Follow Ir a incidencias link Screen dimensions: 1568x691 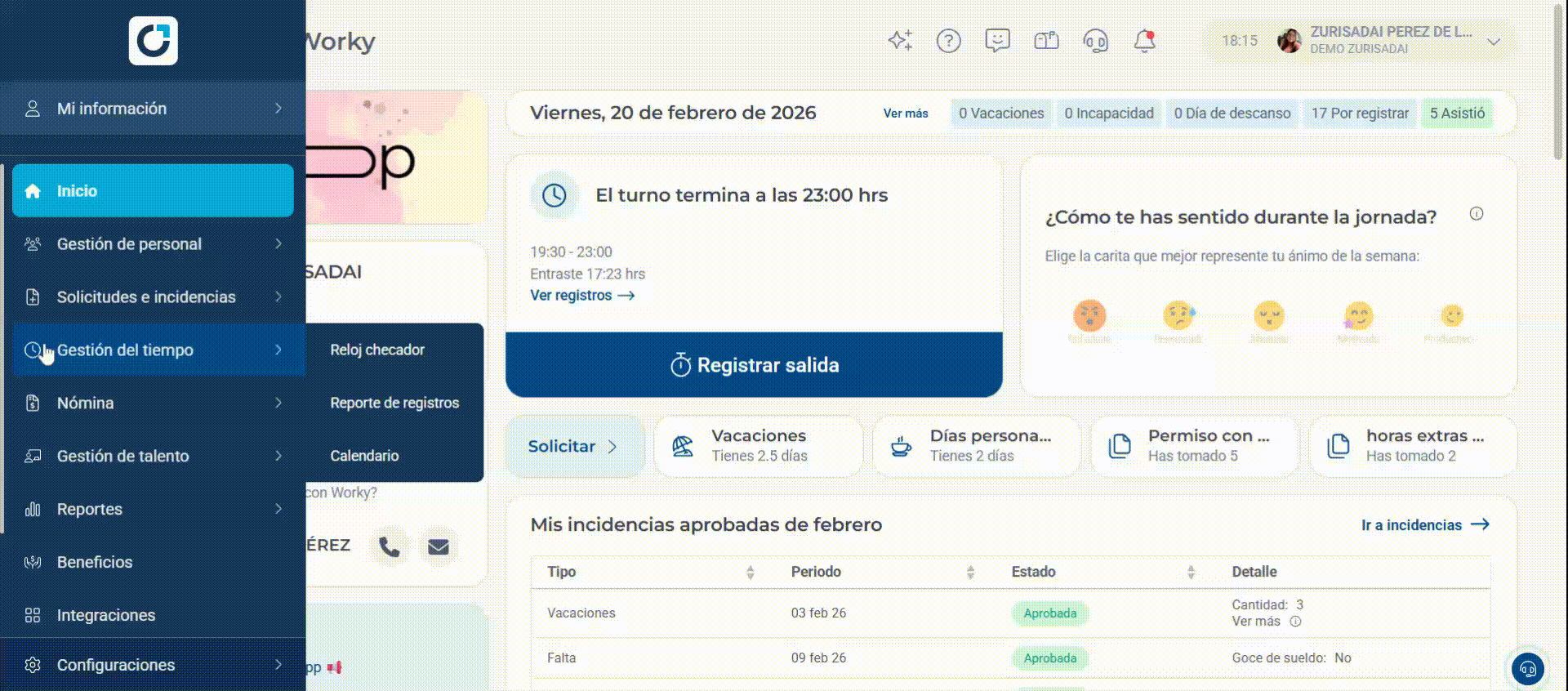pos(1425,525)
